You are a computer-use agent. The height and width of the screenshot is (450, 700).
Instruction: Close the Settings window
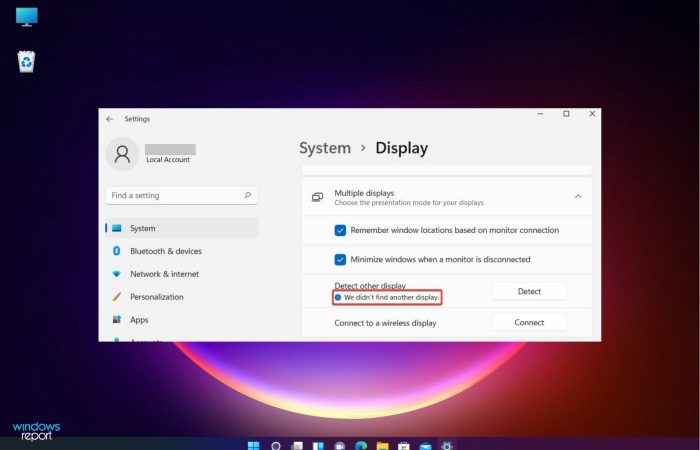(x=592, y=114)
